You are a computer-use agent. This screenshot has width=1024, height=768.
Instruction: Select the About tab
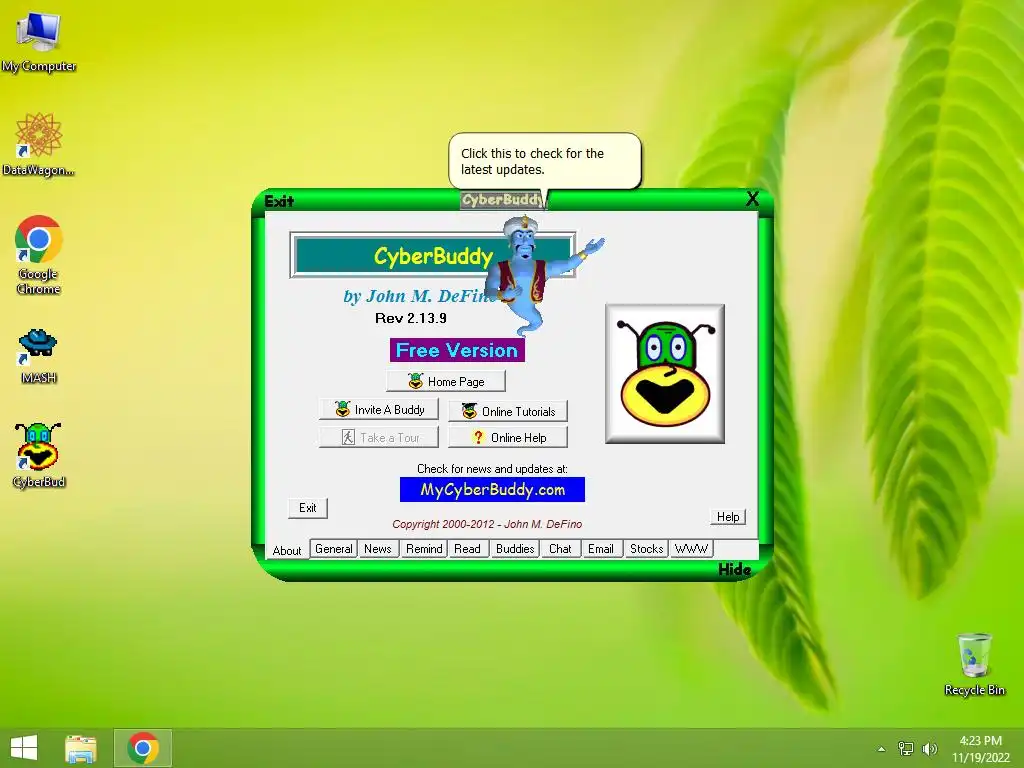[287, 551]
